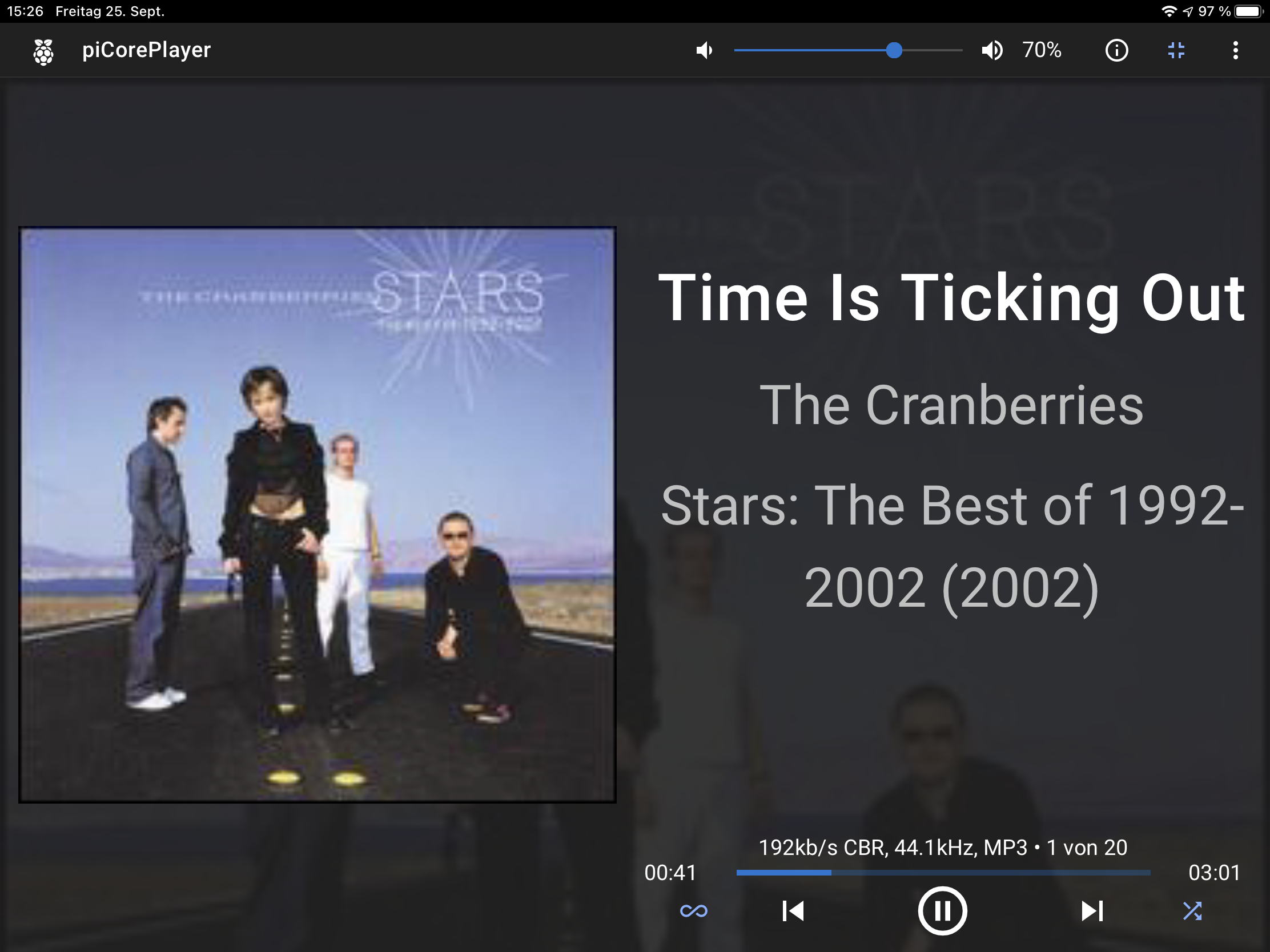Collapse the large artwork view

(x=1176, y=50)
